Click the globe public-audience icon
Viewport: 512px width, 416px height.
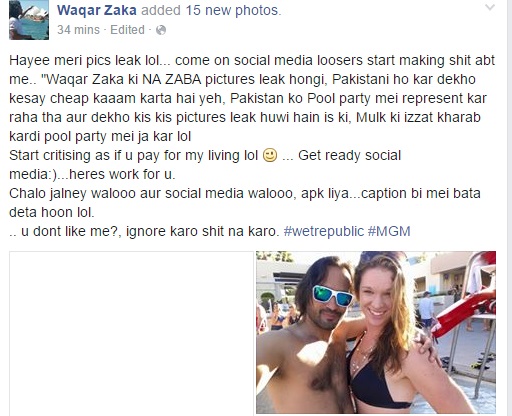pyautogui.click(x=161, y=30)
